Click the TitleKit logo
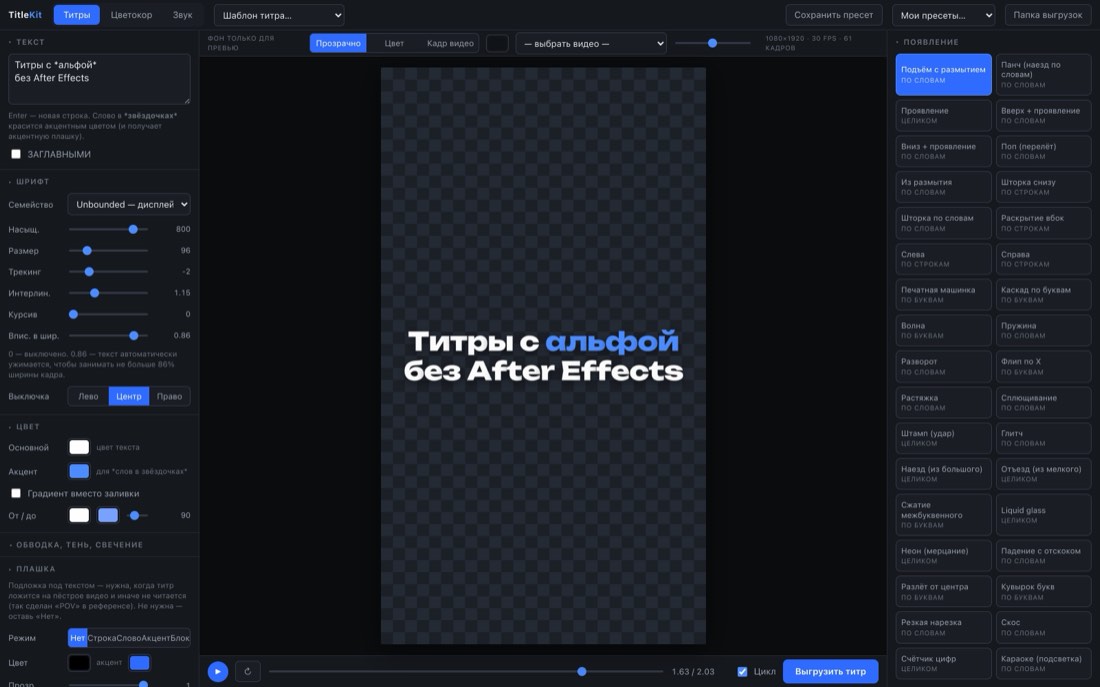Screen dimensions: 1100x687 tap(25, 15)
